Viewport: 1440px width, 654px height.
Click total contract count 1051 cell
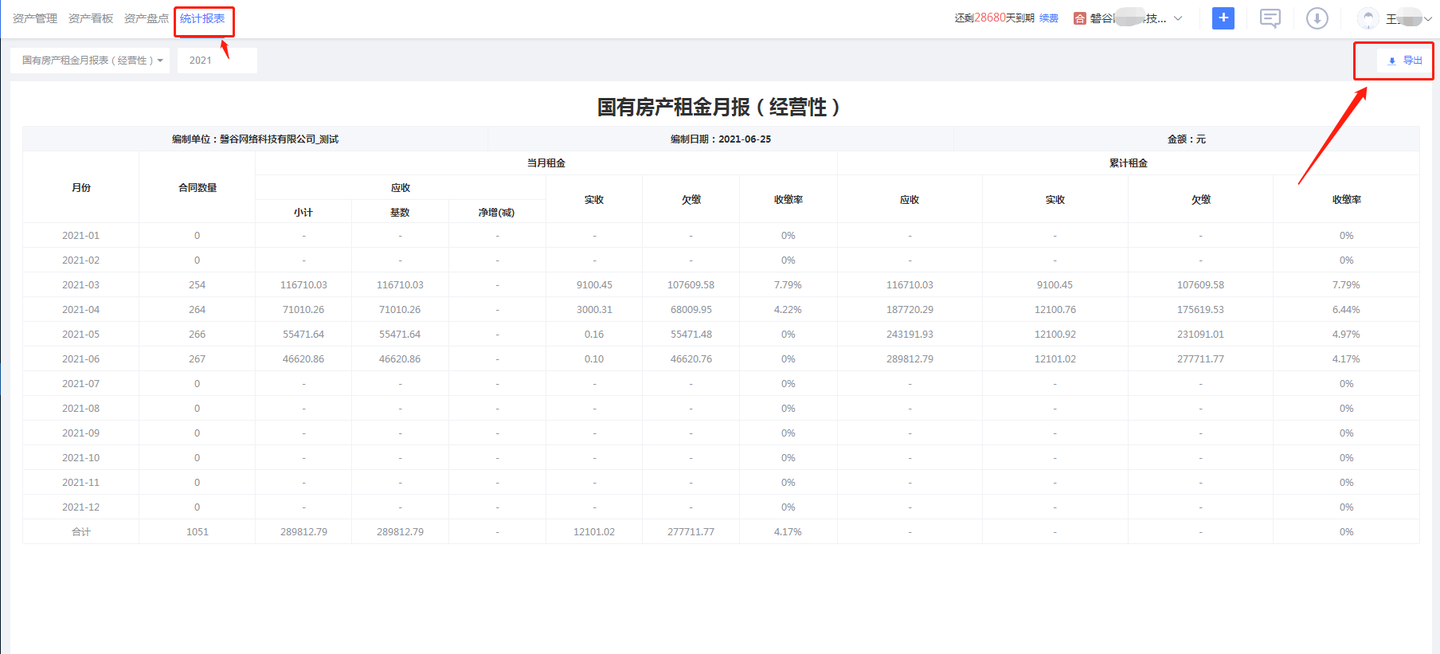[197, 532]
